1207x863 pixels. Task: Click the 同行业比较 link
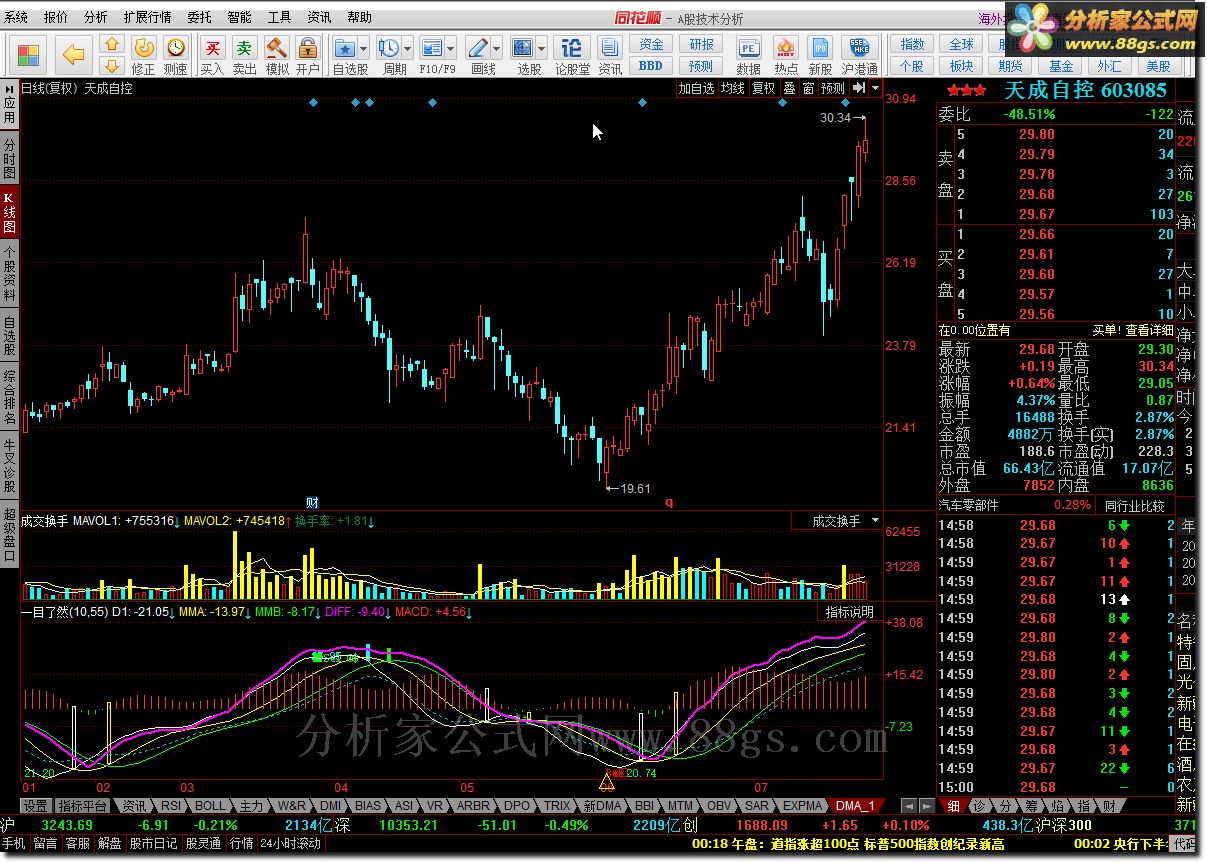(1134, 505)
